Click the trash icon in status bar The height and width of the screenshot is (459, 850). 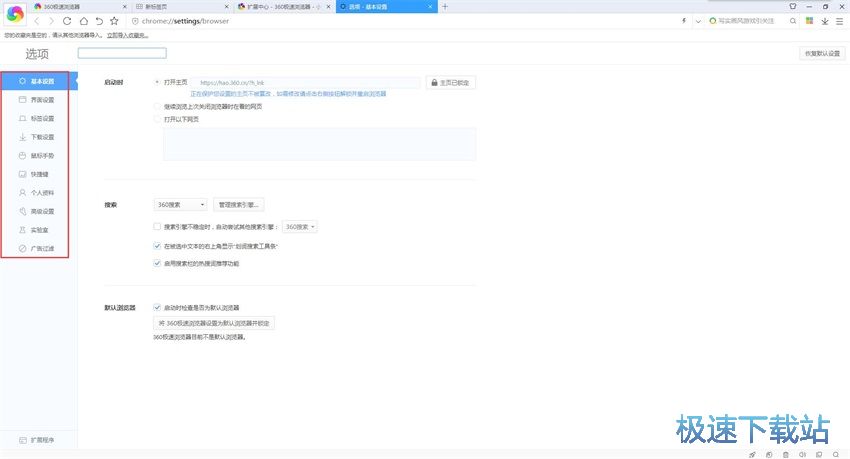click(785, 454)
